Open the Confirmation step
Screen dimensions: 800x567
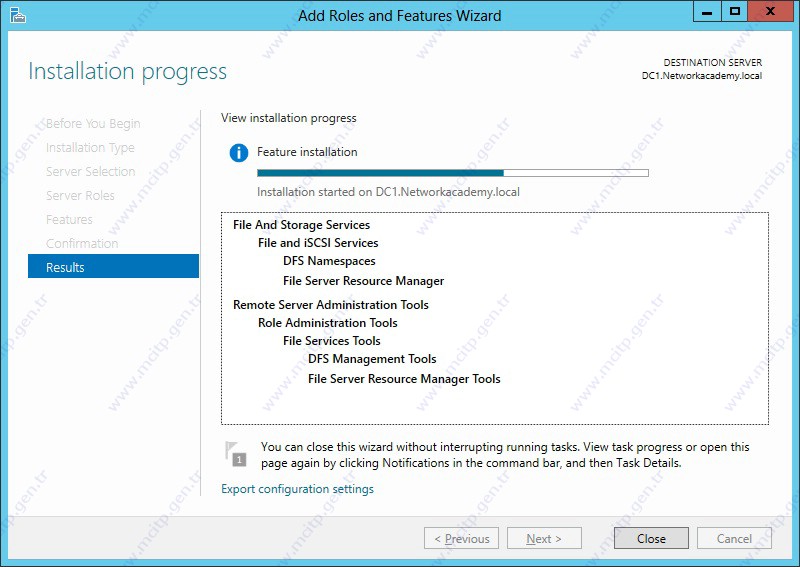[82, 243]
